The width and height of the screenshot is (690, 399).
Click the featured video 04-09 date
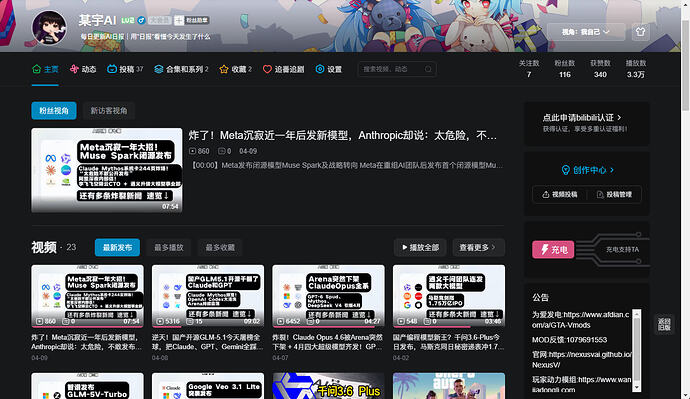(x=248, y=151)
